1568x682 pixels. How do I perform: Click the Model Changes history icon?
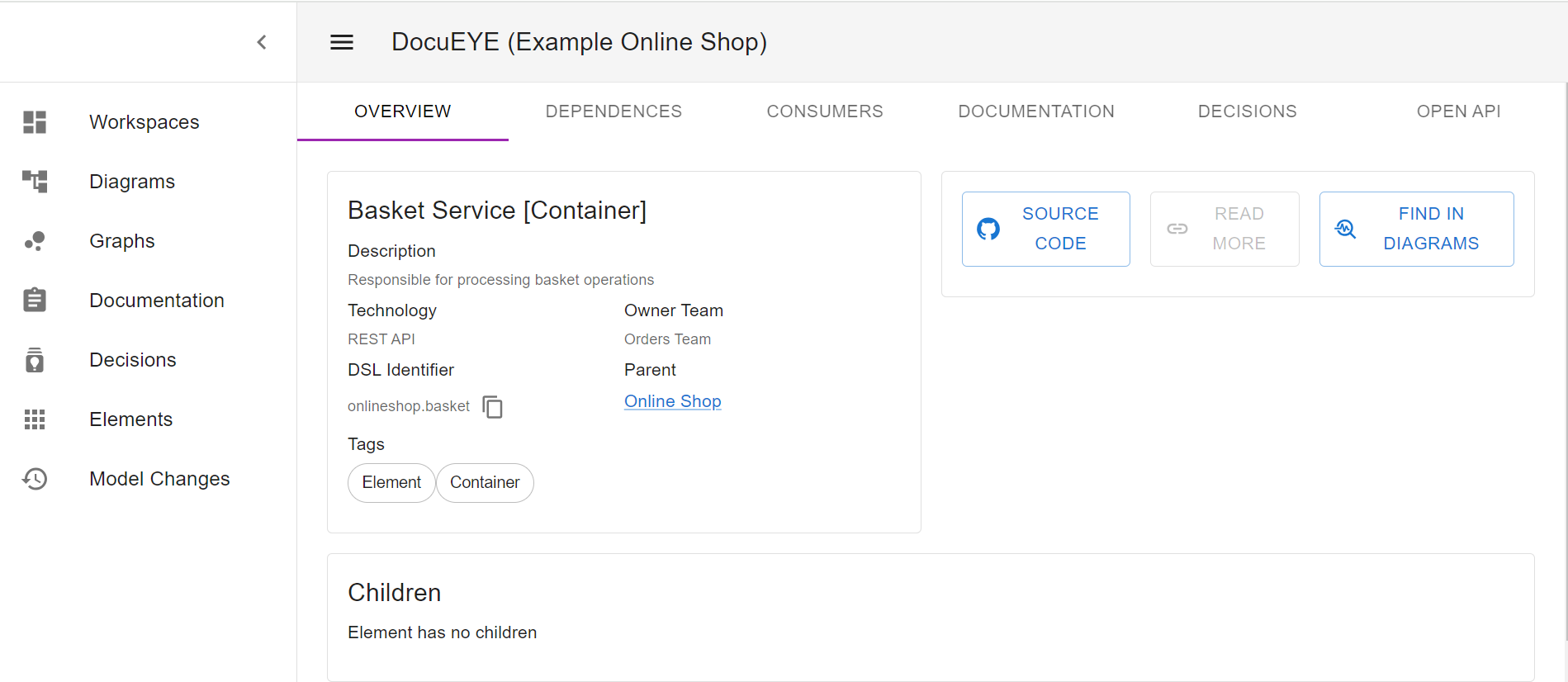(x=35, y=479)
